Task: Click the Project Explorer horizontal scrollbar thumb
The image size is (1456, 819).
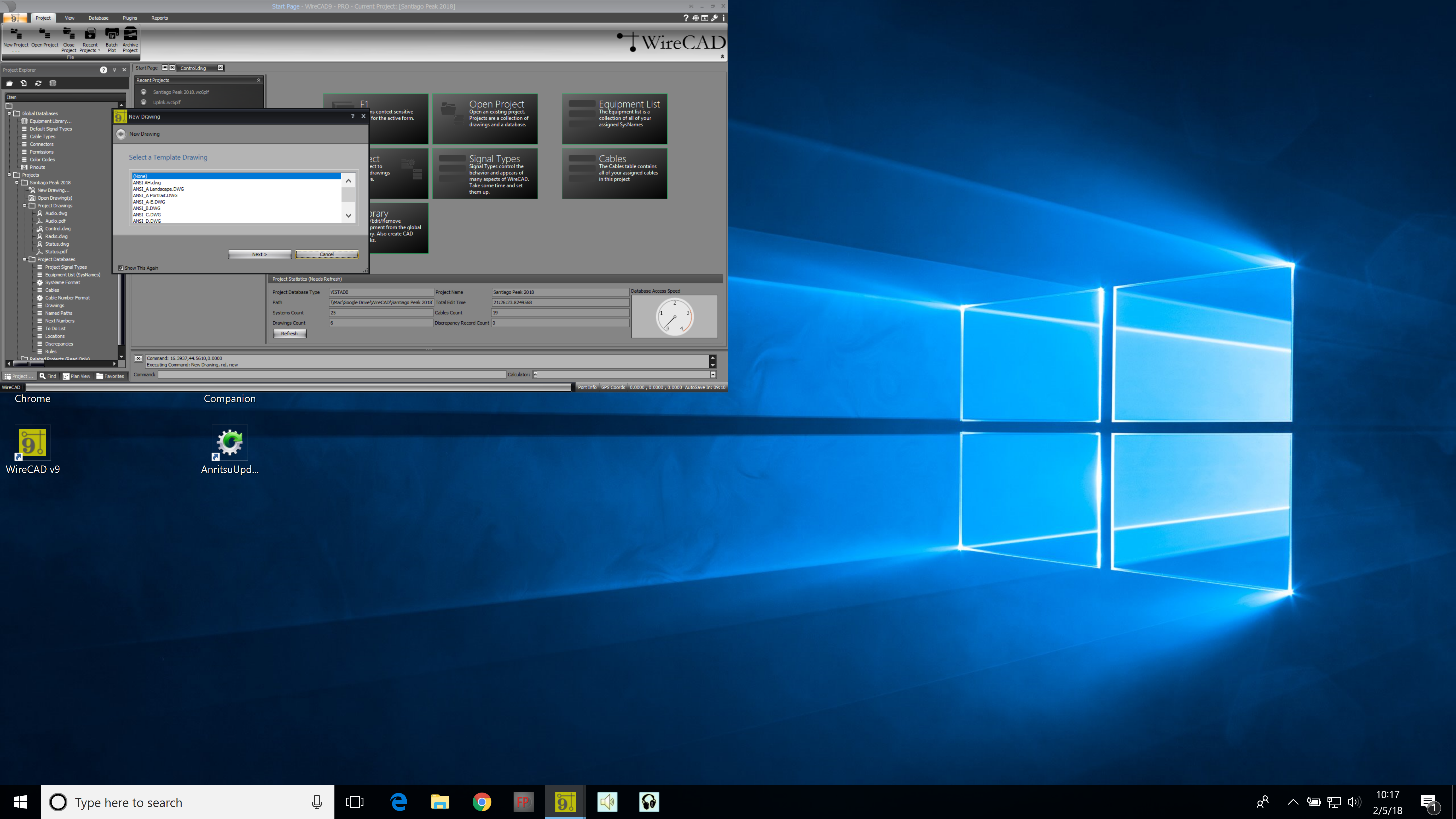Action: point(28,363)
